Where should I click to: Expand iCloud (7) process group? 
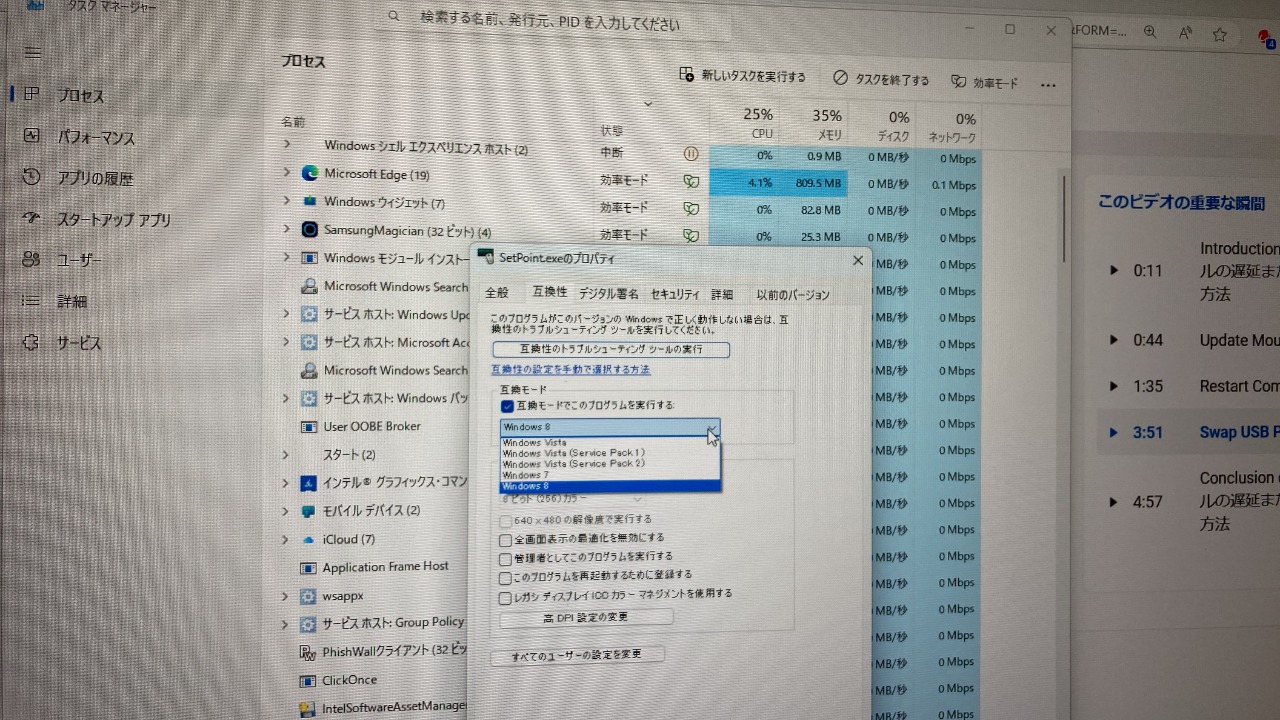click(285, 539)
